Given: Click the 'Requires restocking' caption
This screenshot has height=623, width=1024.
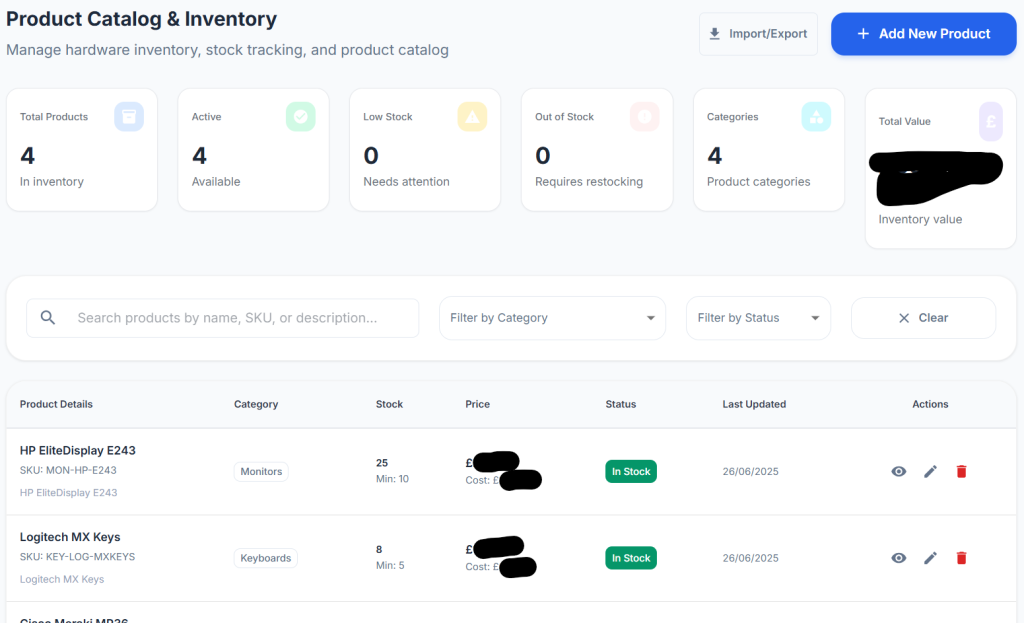Looking at the screenshot, I should (x=589, y=182).
